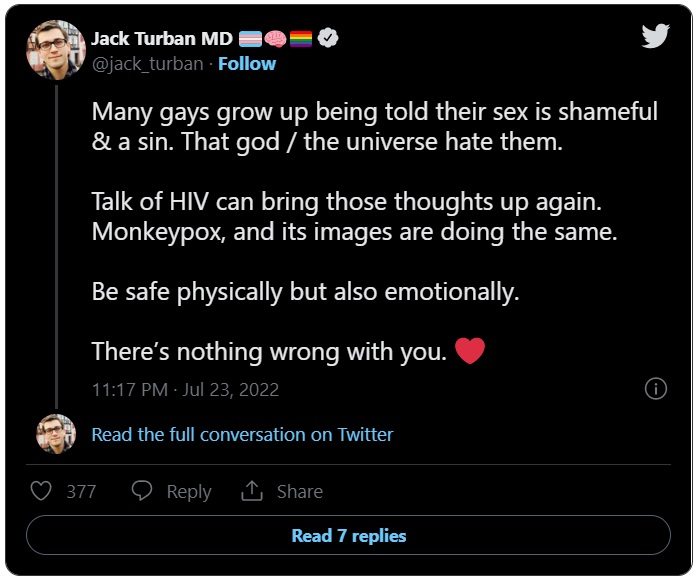
Task: Follow the @jack_turban account
Action: pos(247,64)
